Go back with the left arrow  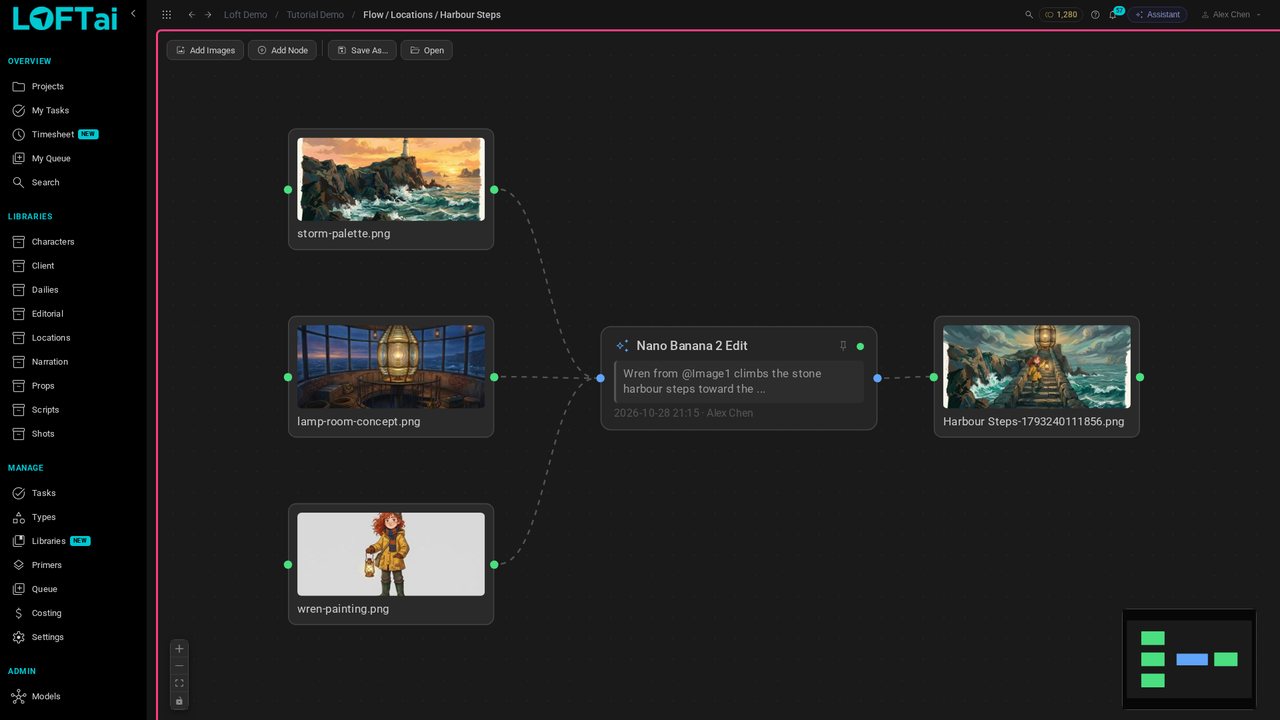192,15
